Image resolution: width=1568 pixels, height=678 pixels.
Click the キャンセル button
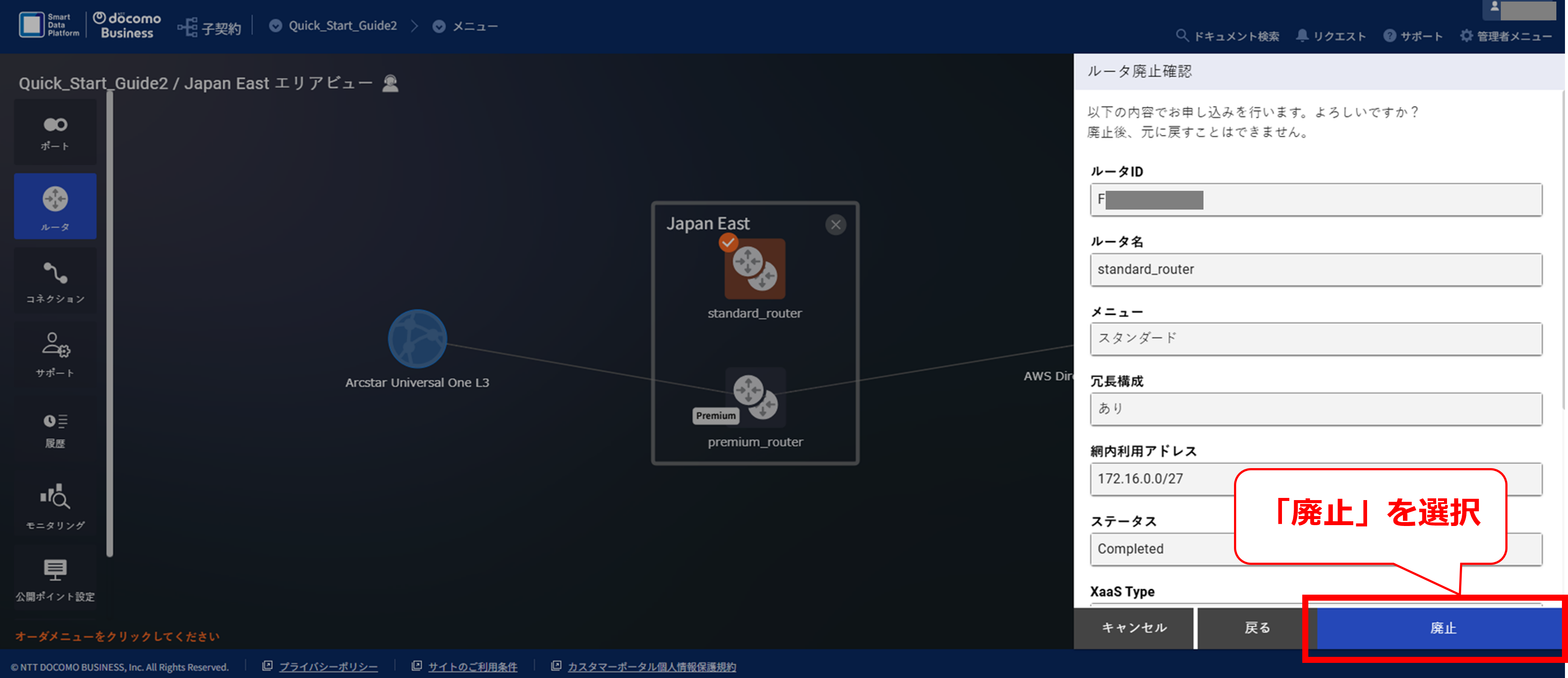tap(1134, 627)
